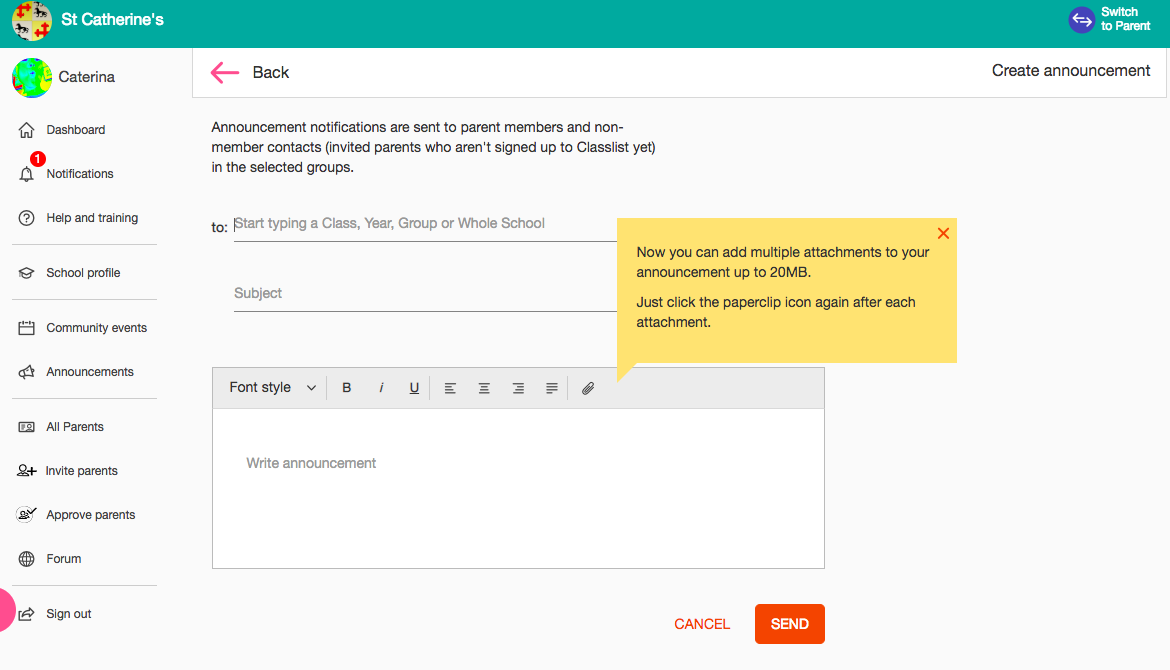Align announcement text left
Viewport: 1170px width, 670px height.
[x=450, y=388]
